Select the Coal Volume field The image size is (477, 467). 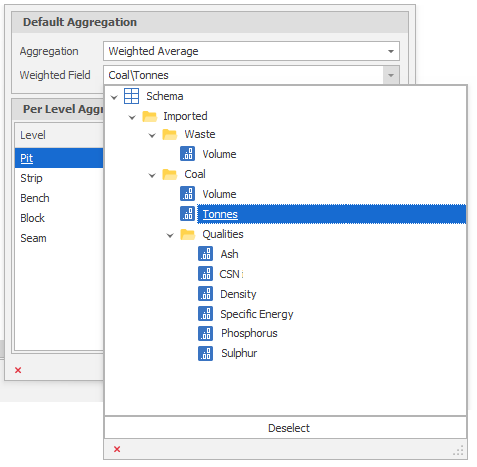[x=219, y=194]
